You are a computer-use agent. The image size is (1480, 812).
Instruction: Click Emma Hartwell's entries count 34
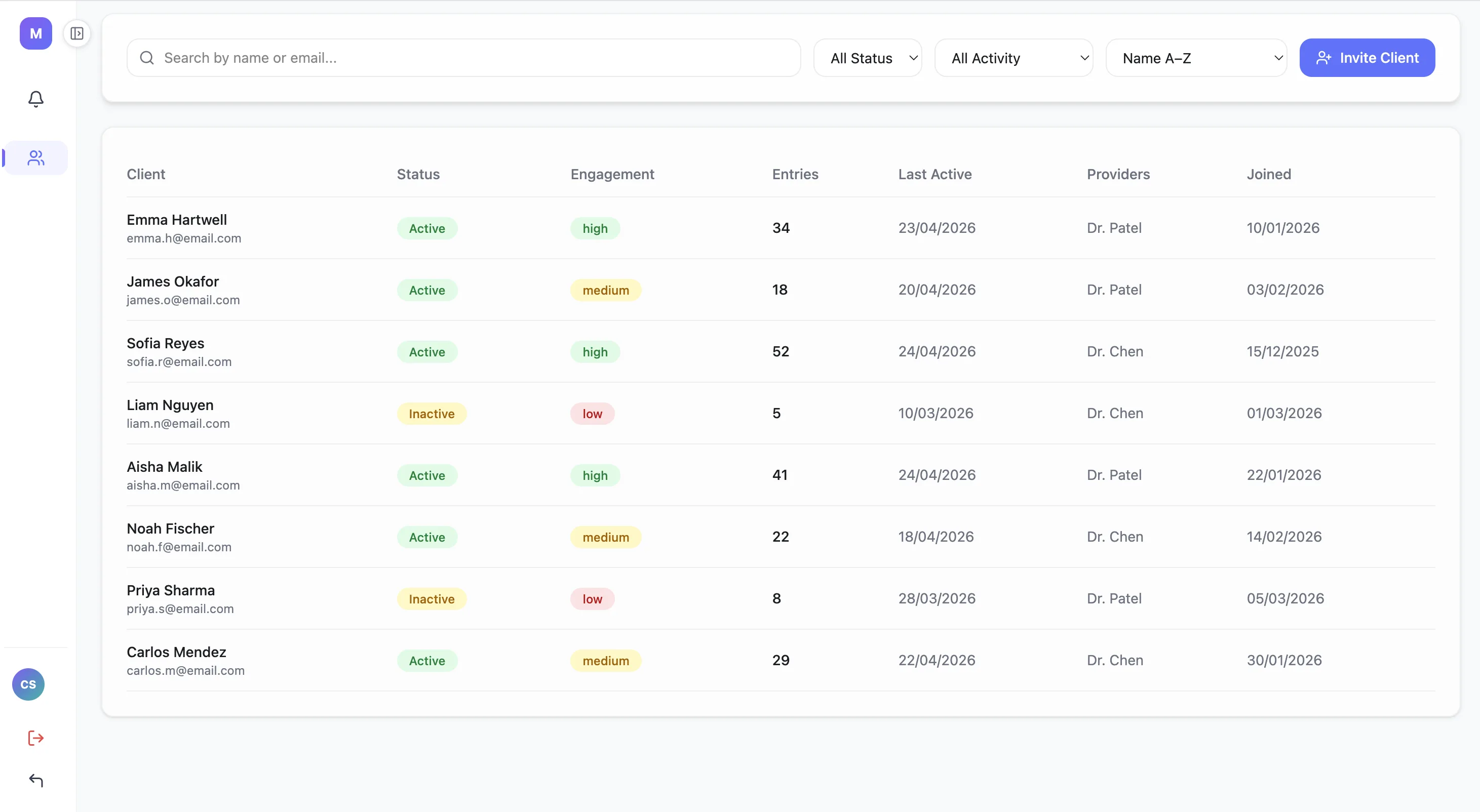point(781,228)
